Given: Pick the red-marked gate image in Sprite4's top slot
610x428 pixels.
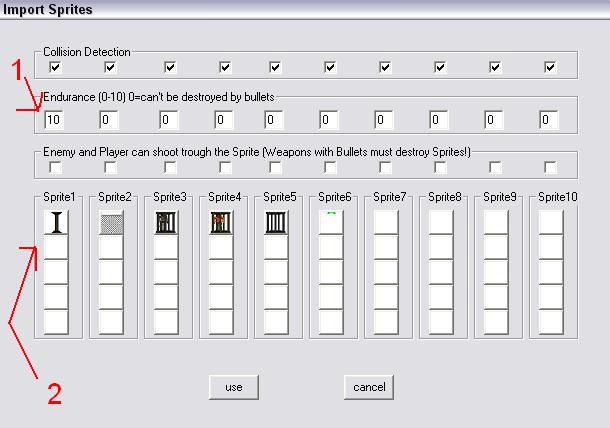Looking at the screenshot, I should tap(221, 222).
